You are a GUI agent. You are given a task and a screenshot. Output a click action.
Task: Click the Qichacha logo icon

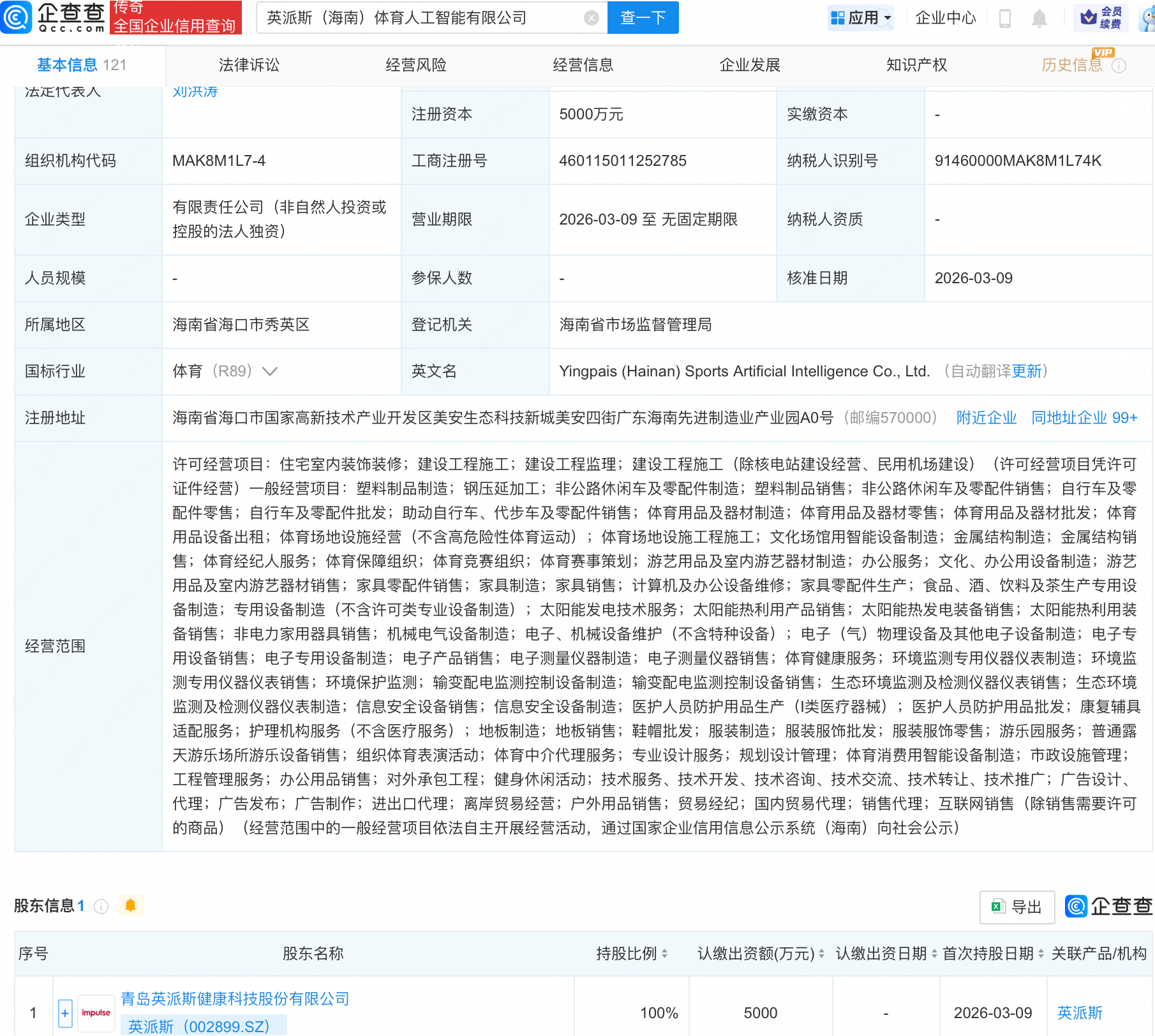[16, 17]
